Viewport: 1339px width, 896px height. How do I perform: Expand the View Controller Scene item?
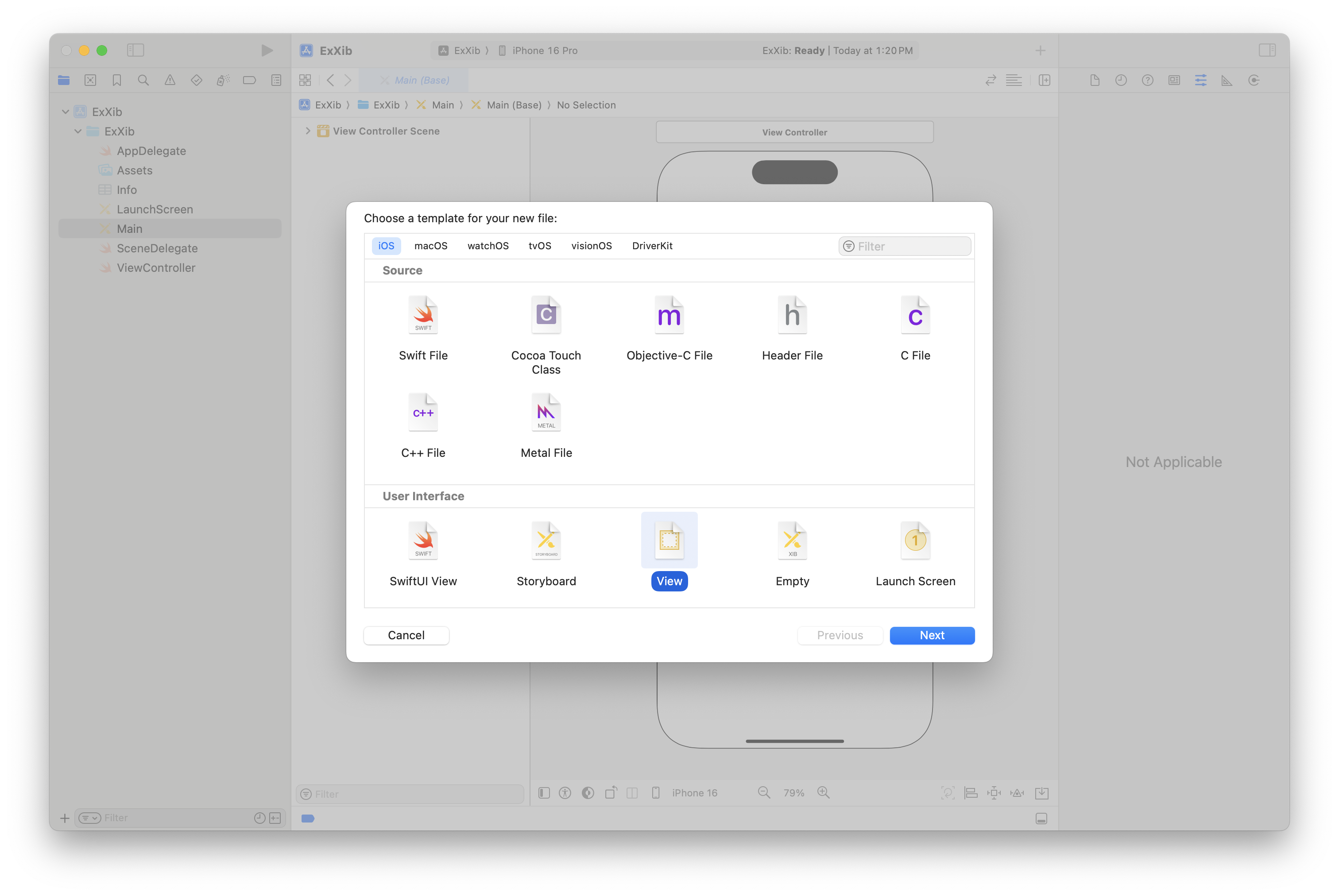tap(308, 131)
